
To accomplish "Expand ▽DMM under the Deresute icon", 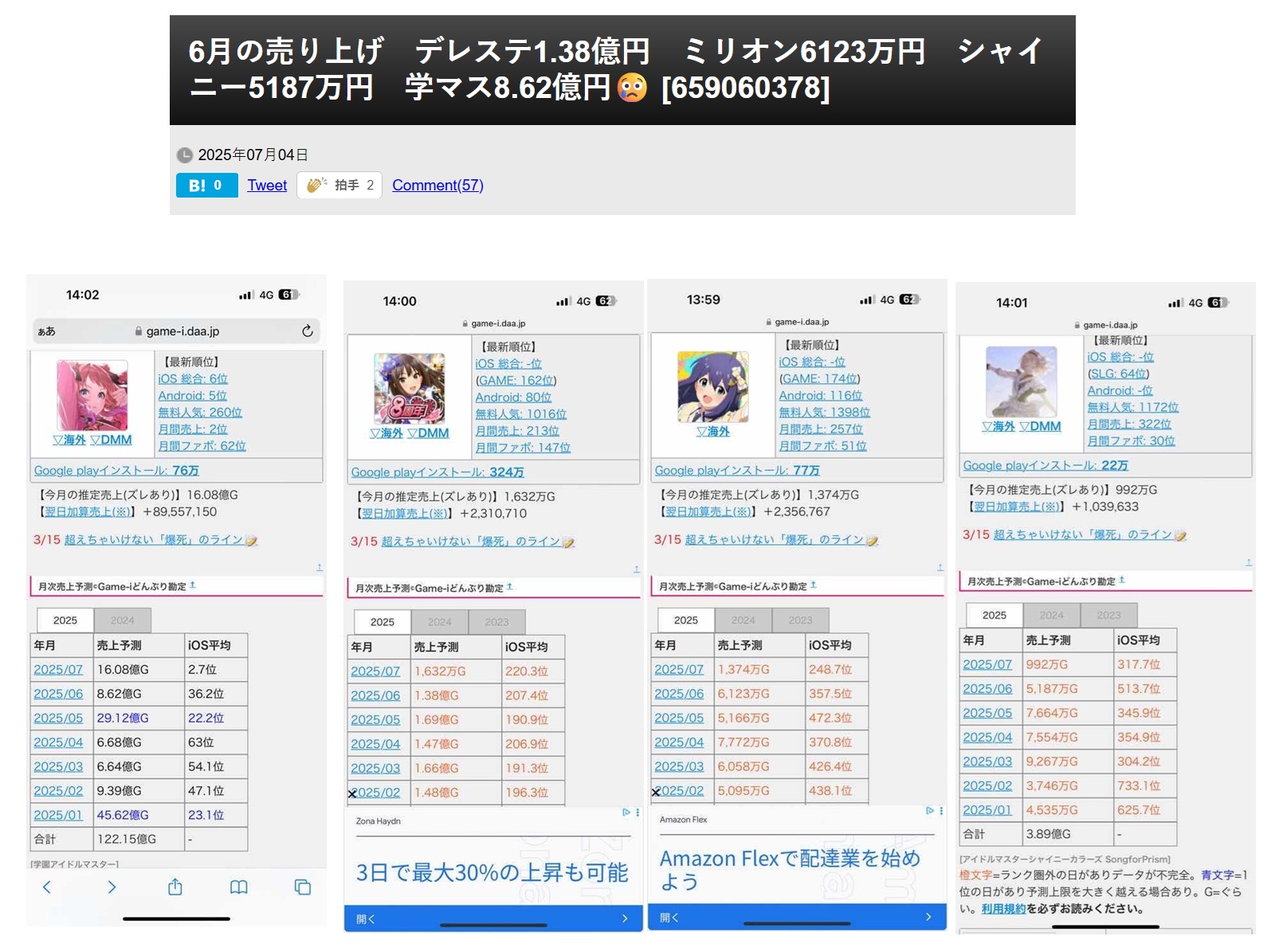I will [x=428, y=433].
